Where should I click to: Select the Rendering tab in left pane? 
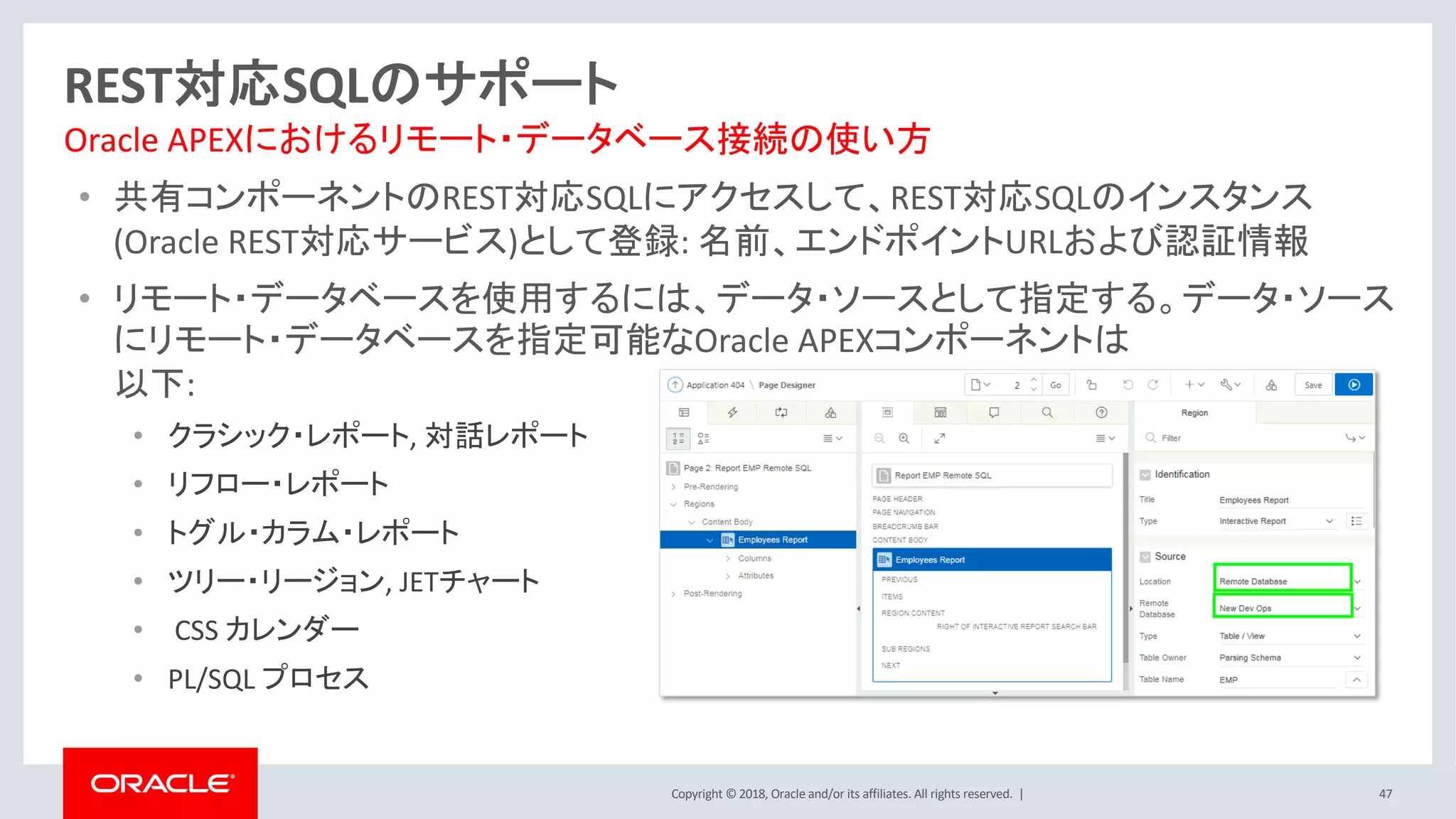point(684,412)
